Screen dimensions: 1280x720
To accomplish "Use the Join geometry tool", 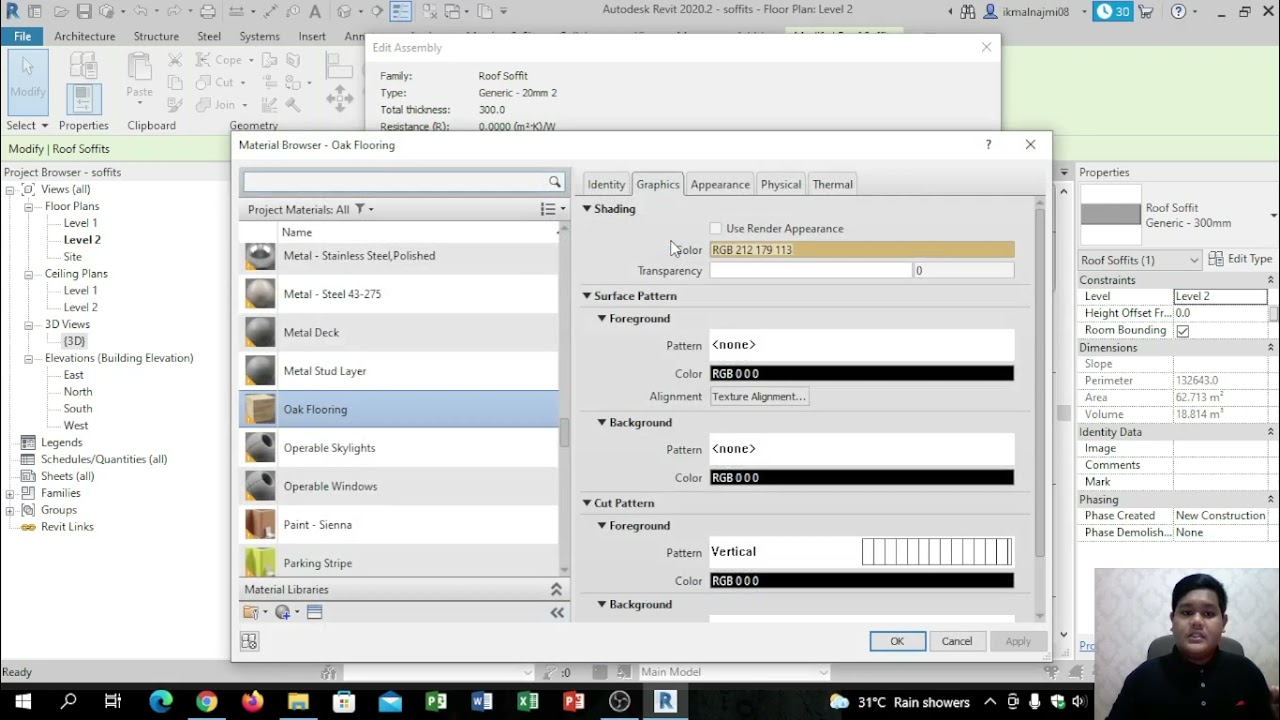I will 218,104.
